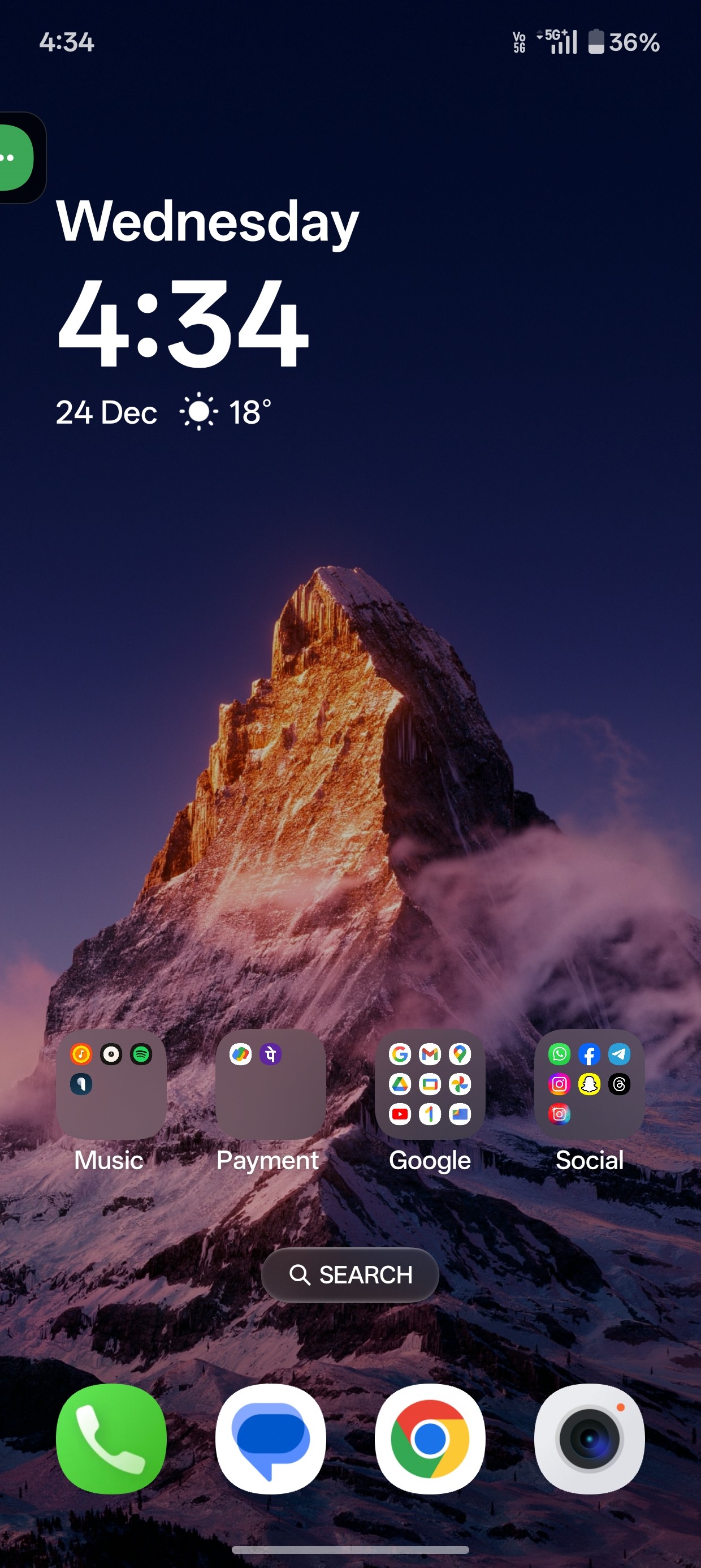This screenshot has width=701, height=1568.
Task: Open the Phone dialer app
Action: click(x=111, y=1438)
